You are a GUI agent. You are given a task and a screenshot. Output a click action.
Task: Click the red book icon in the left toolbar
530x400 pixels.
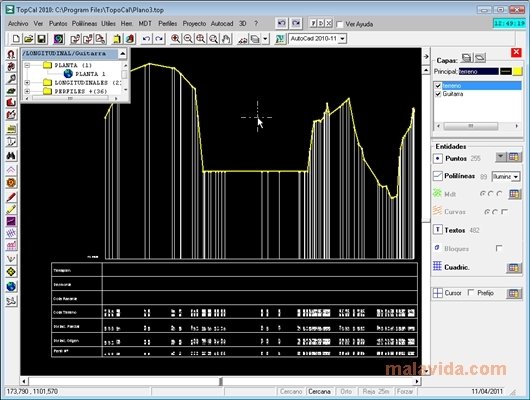[x=11, y=102]
